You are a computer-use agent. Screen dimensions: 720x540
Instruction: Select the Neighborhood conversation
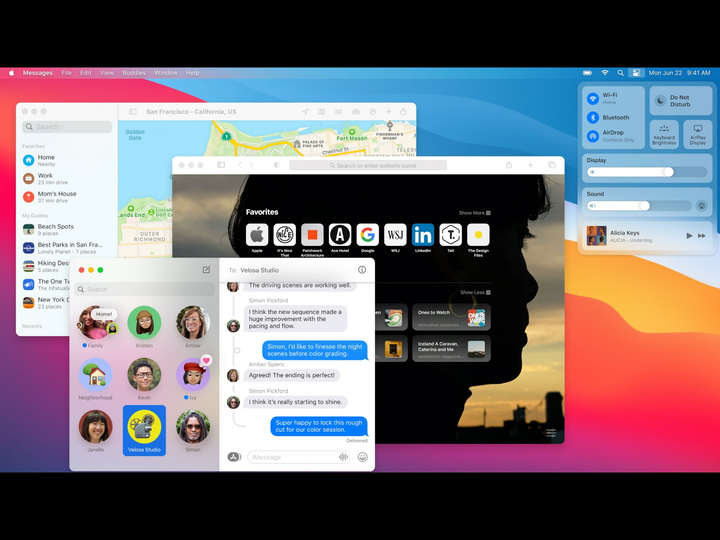pyautogui.click(x=96, y=379)
